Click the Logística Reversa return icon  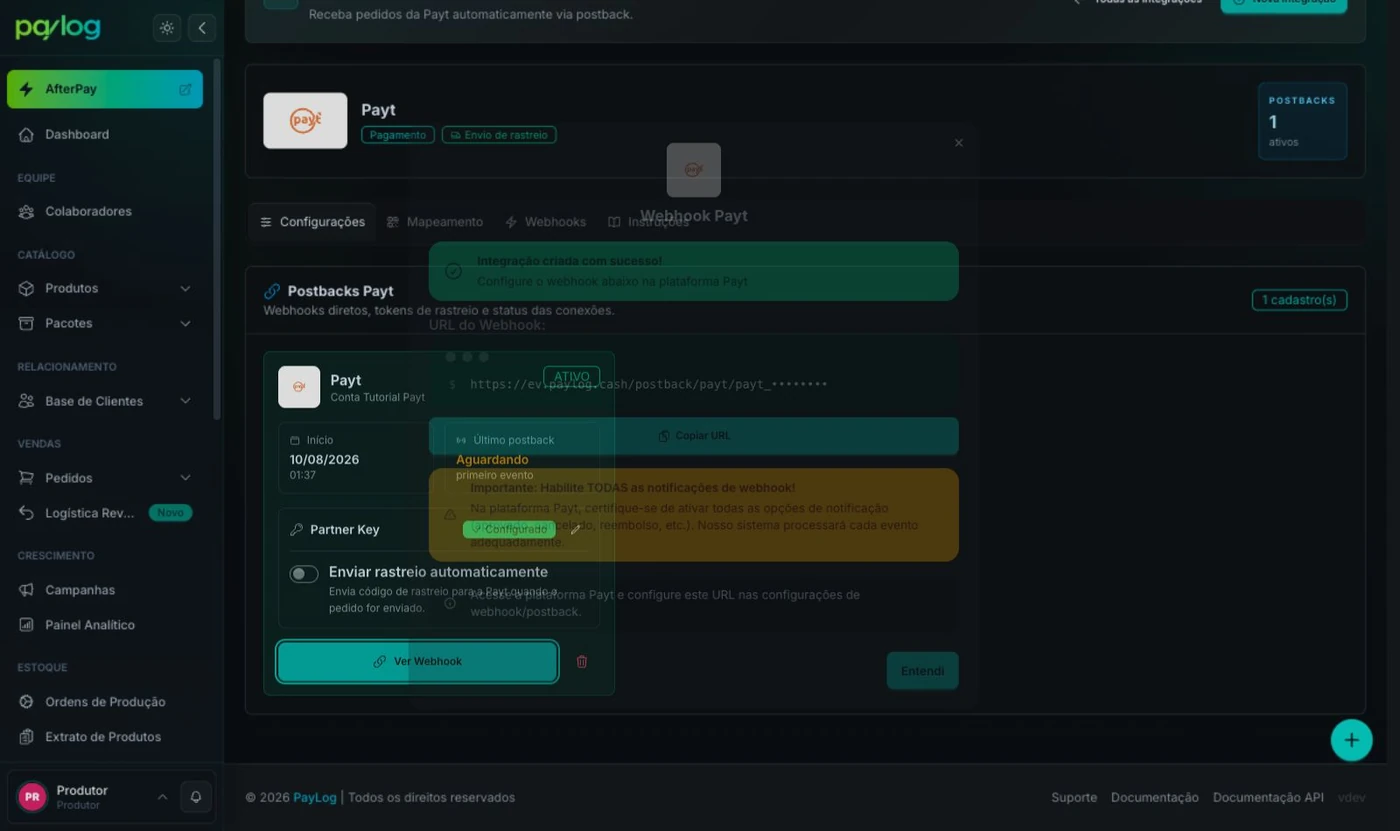(x=26, y=513)
